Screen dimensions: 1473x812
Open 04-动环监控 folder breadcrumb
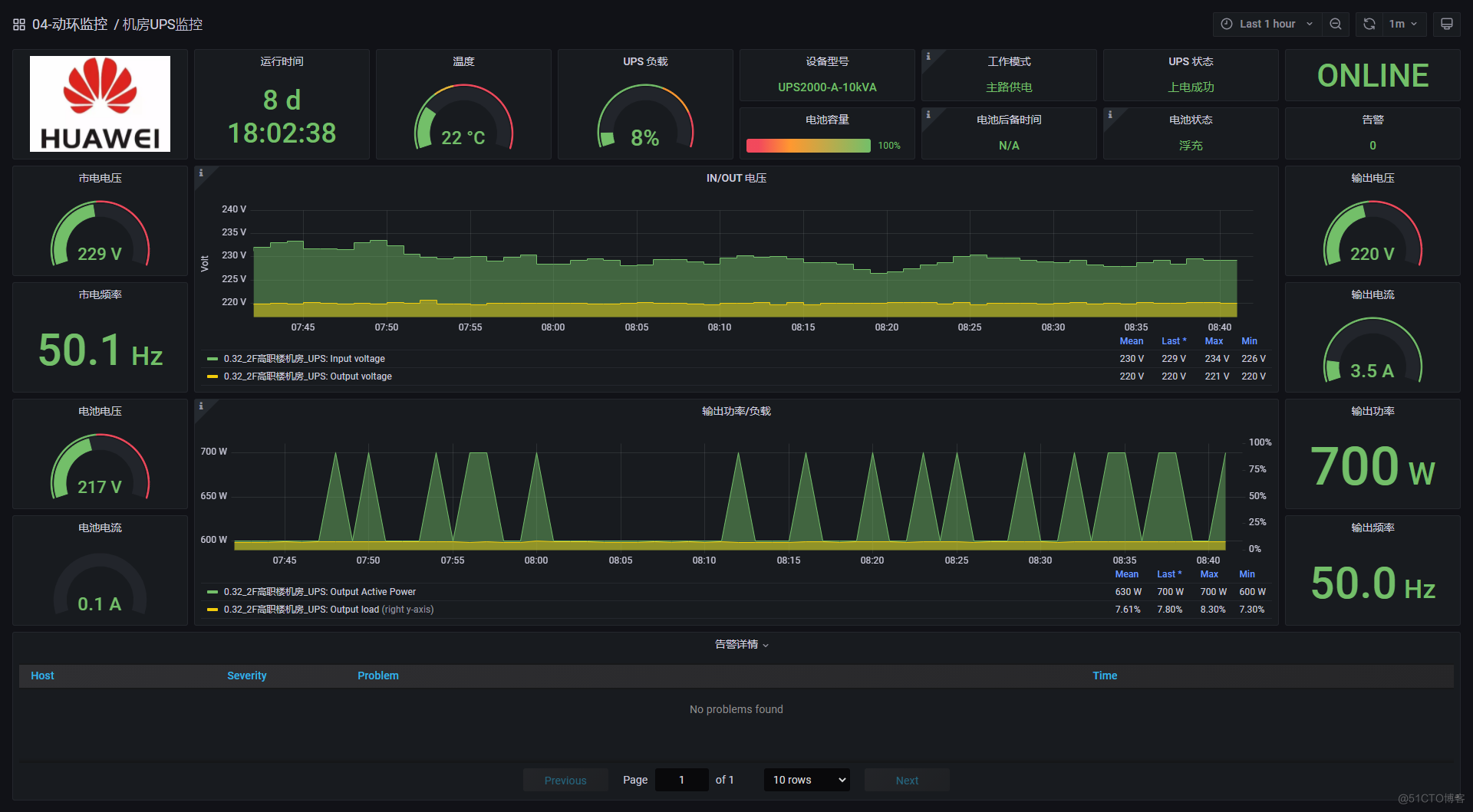(70, 25)
